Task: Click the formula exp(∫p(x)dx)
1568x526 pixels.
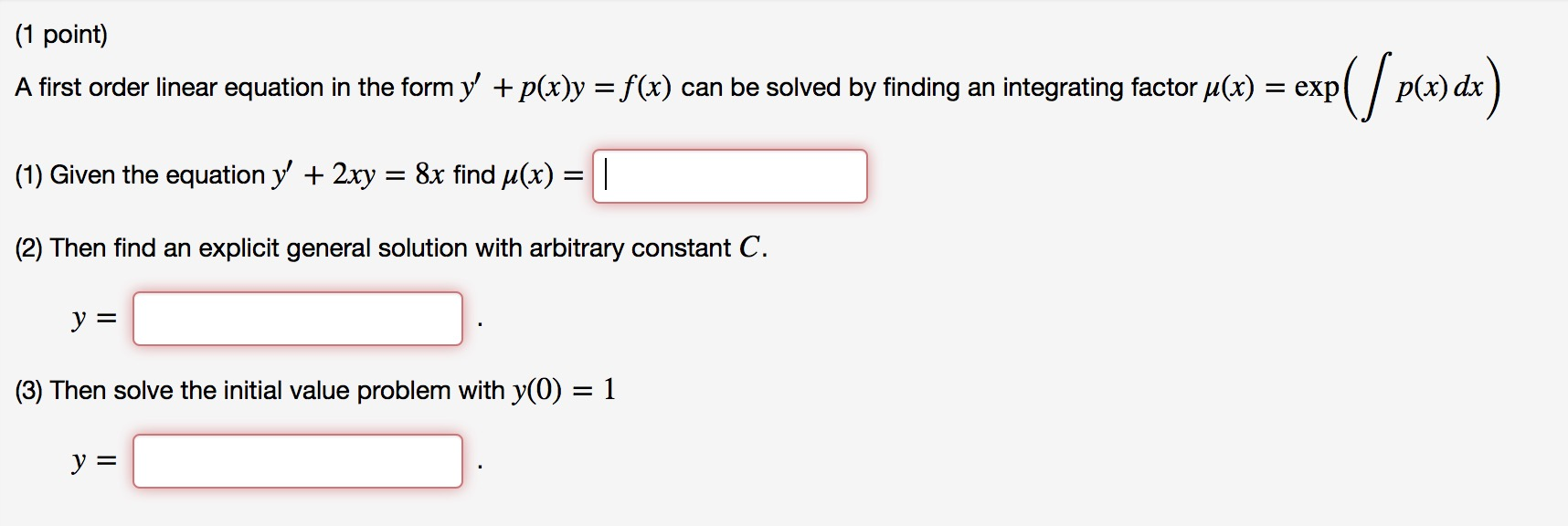Action: pyautogui.click(x=1407, y=87)
